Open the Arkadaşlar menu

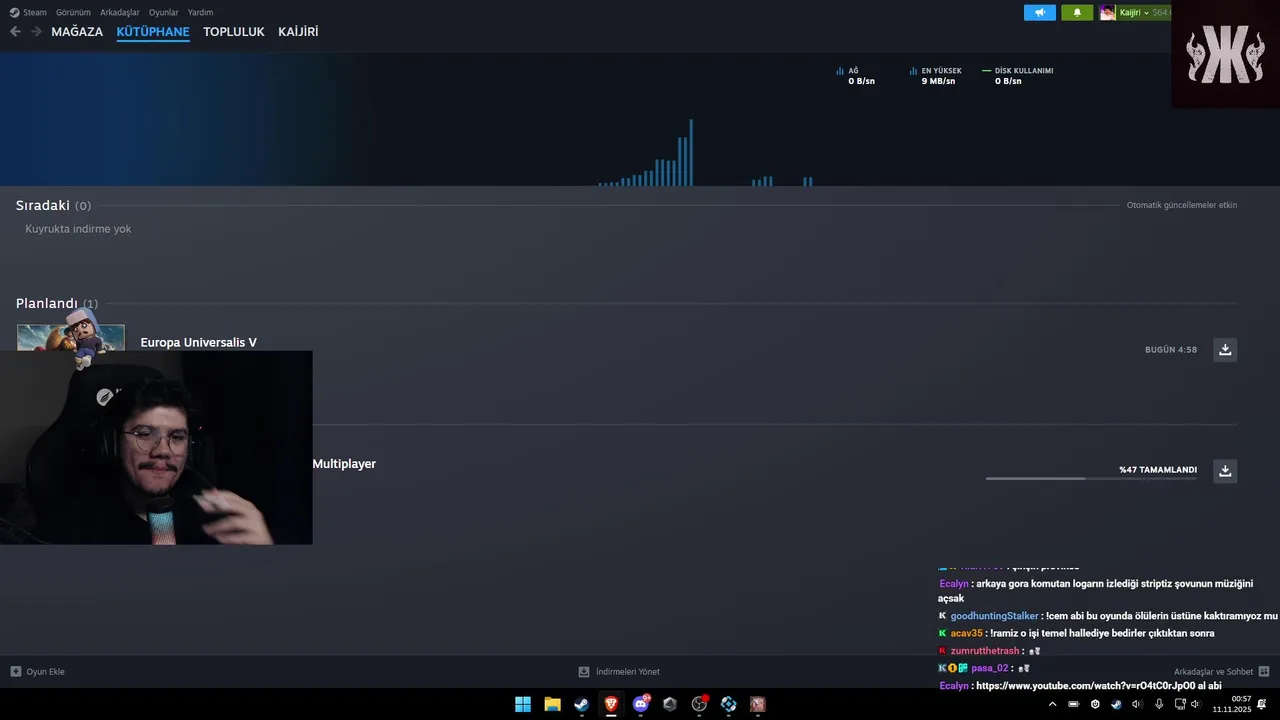coord(120,13)
